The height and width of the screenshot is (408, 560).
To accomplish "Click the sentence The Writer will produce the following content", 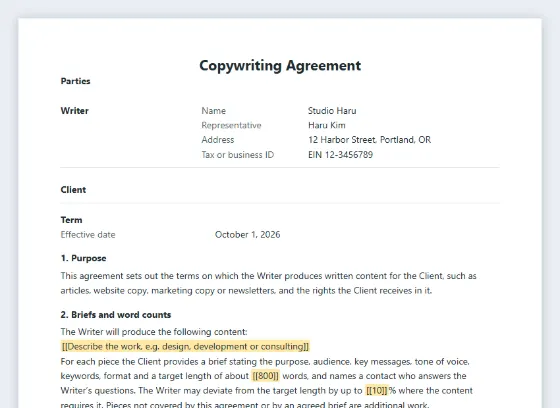I will tap(154, 332).
